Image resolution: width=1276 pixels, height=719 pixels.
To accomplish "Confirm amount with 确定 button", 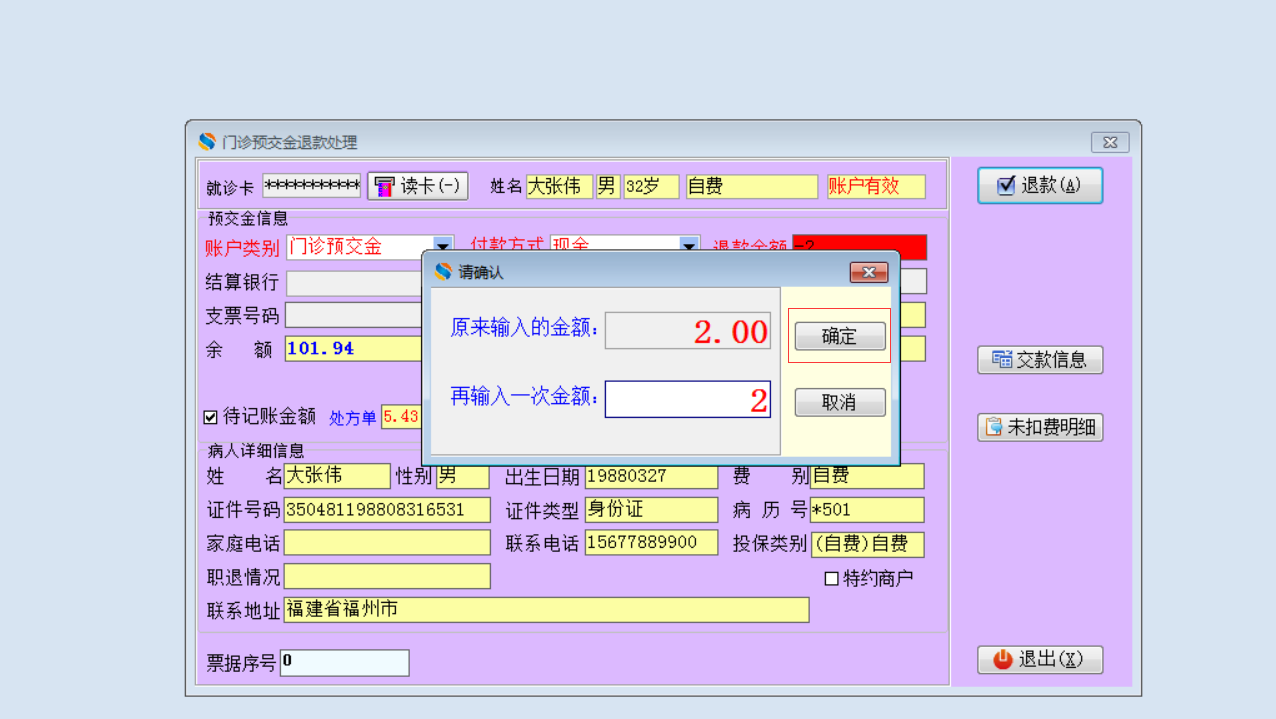I will 840,336.
